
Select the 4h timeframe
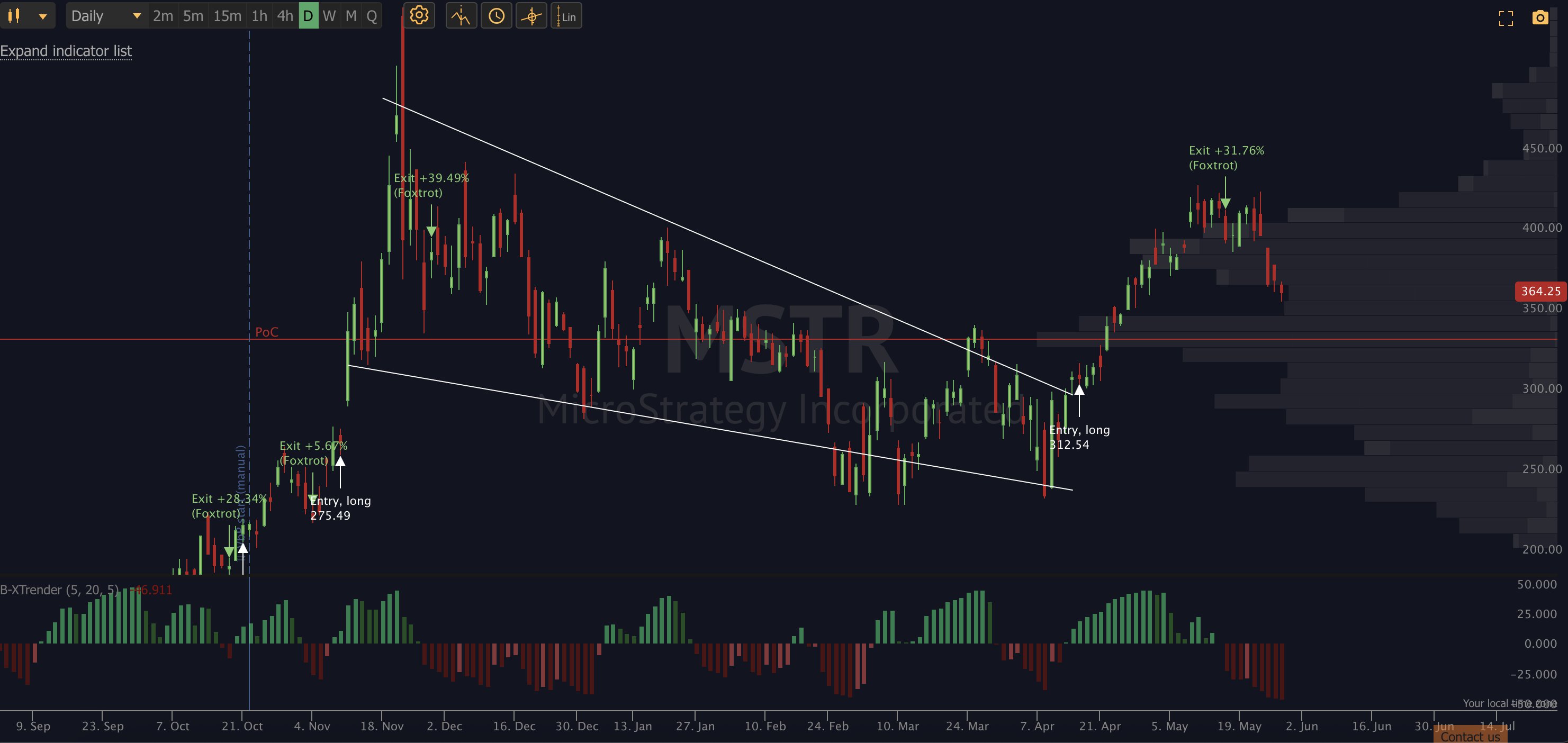pyautogui.click(x=285, y=16)
